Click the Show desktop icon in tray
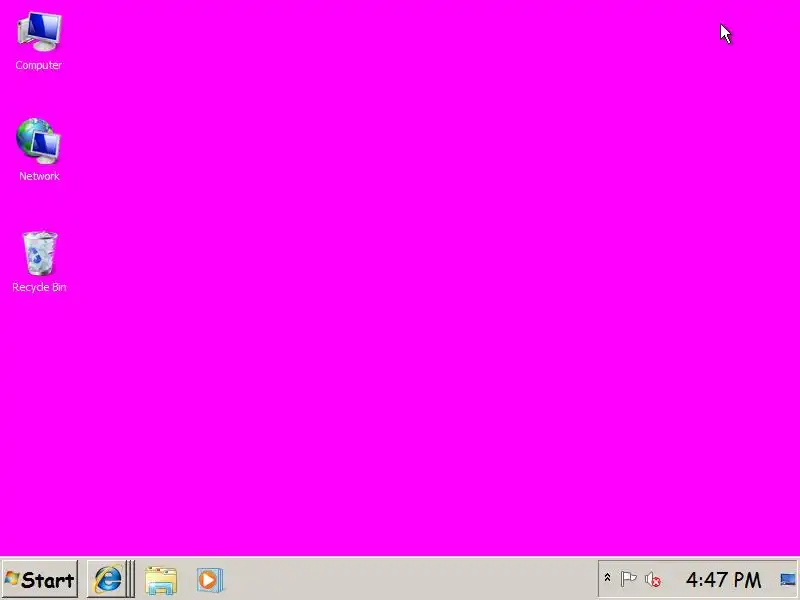800x600 pixels. click(788, 579)
